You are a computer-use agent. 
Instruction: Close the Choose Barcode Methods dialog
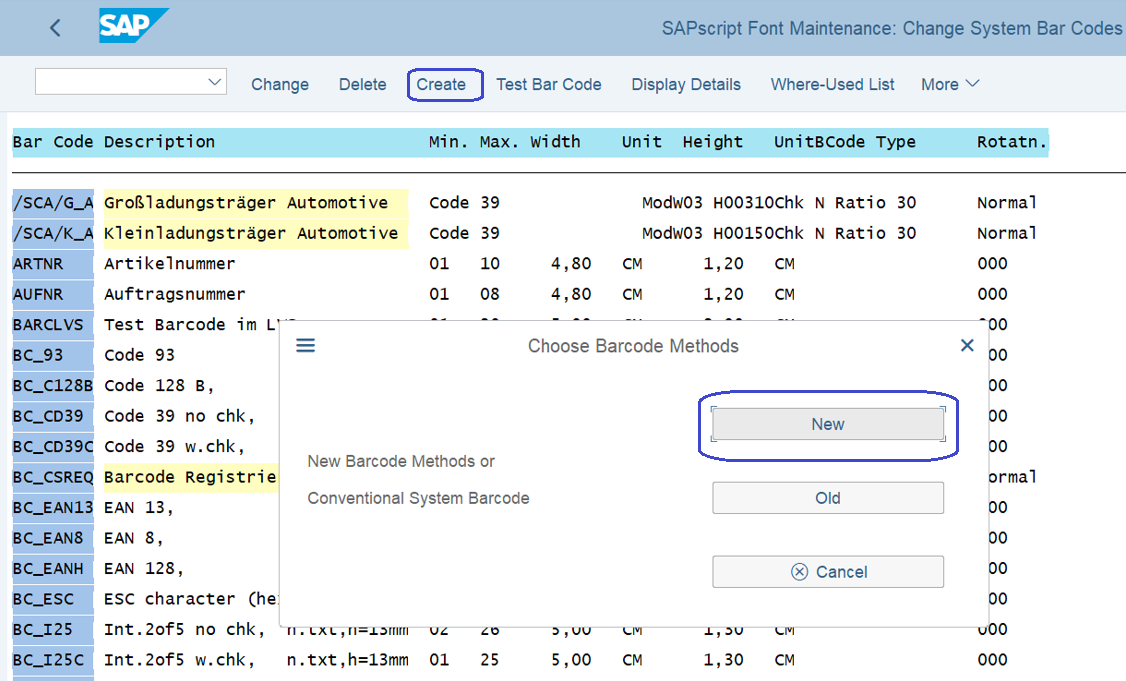pyautogui.click(x=967, y=345)
